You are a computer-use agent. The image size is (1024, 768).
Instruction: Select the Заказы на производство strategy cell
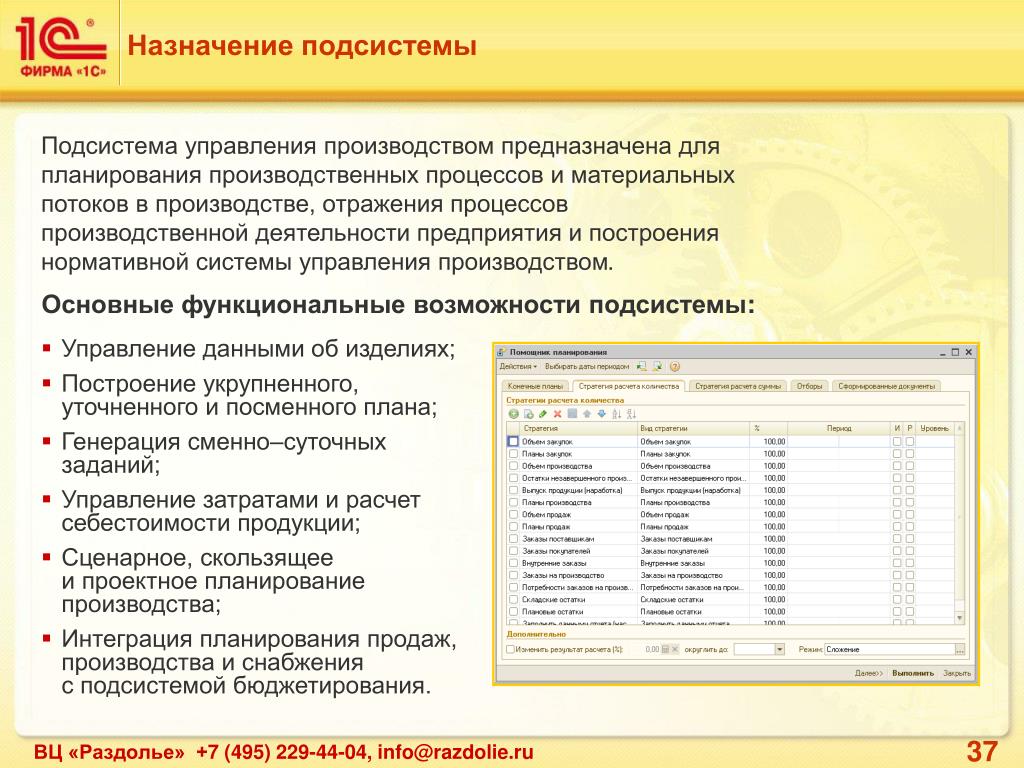579,575
